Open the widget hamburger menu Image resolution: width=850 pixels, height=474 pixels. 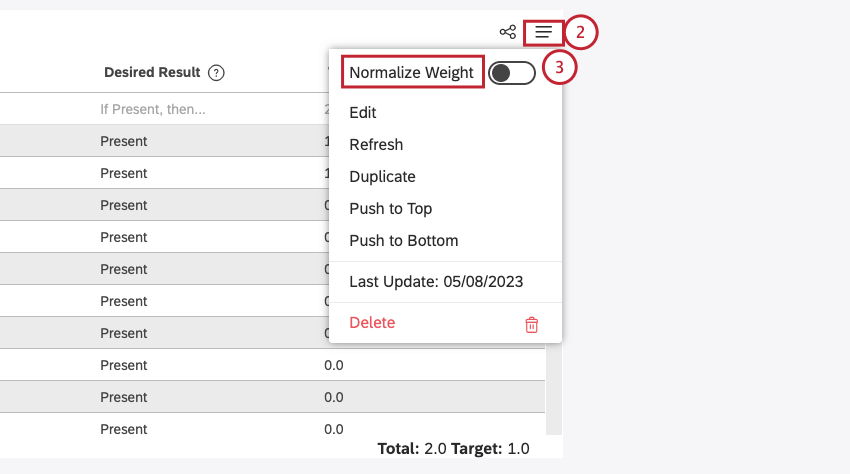tap(543, 32)
